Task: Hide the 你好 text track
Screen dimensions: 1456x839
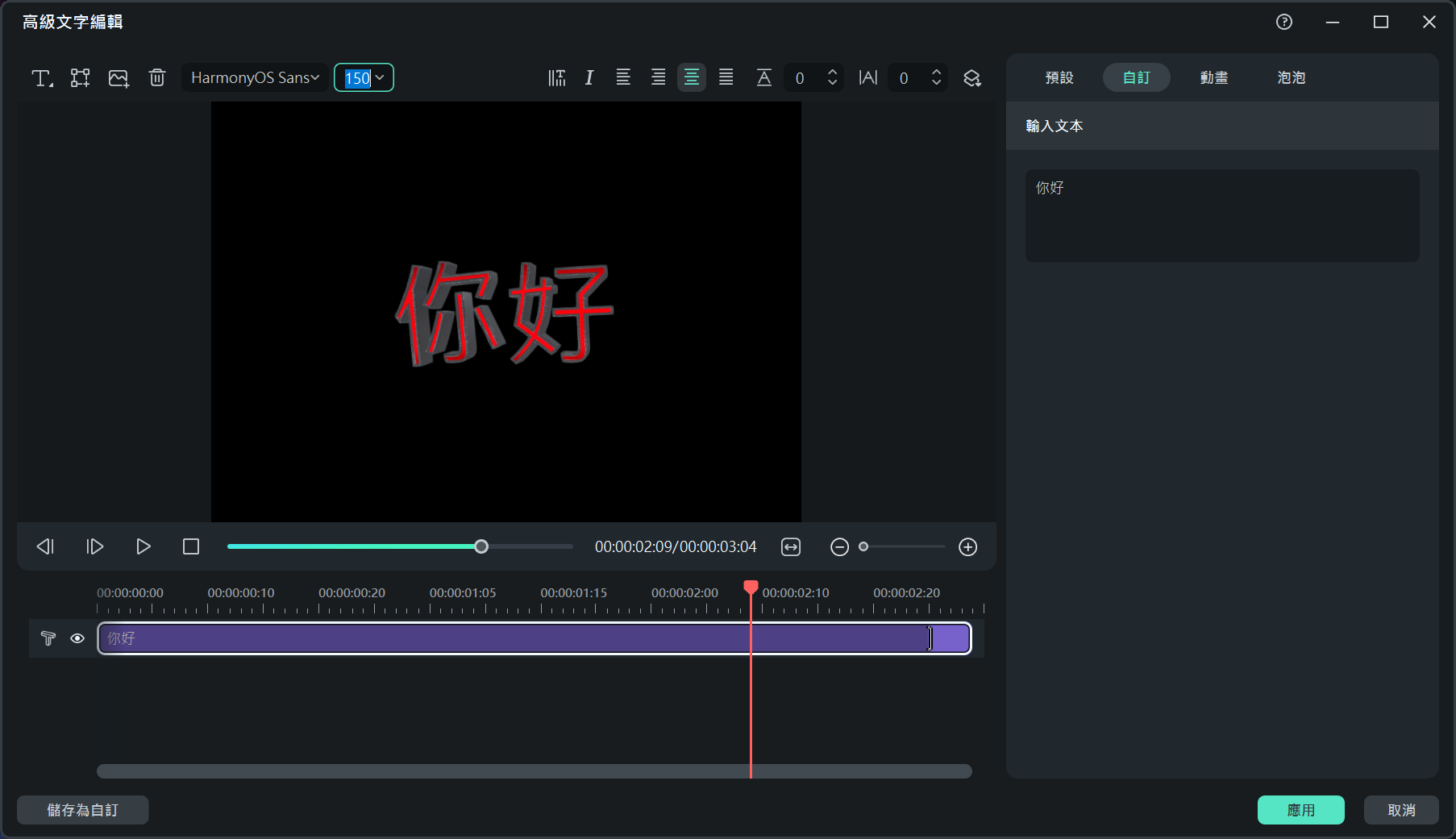Action: click(x=77, y=638)
